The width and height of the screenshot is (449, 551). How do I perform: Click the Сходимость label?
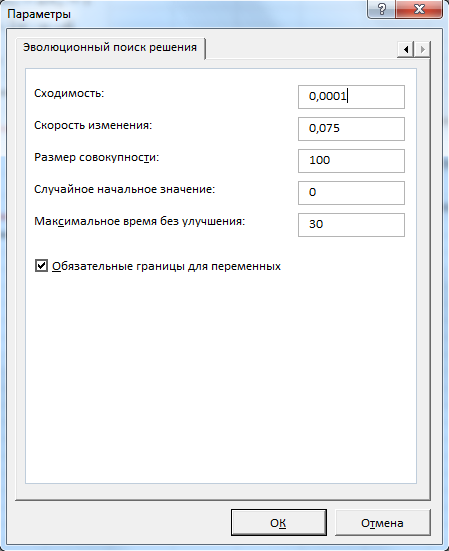[69, 93]
